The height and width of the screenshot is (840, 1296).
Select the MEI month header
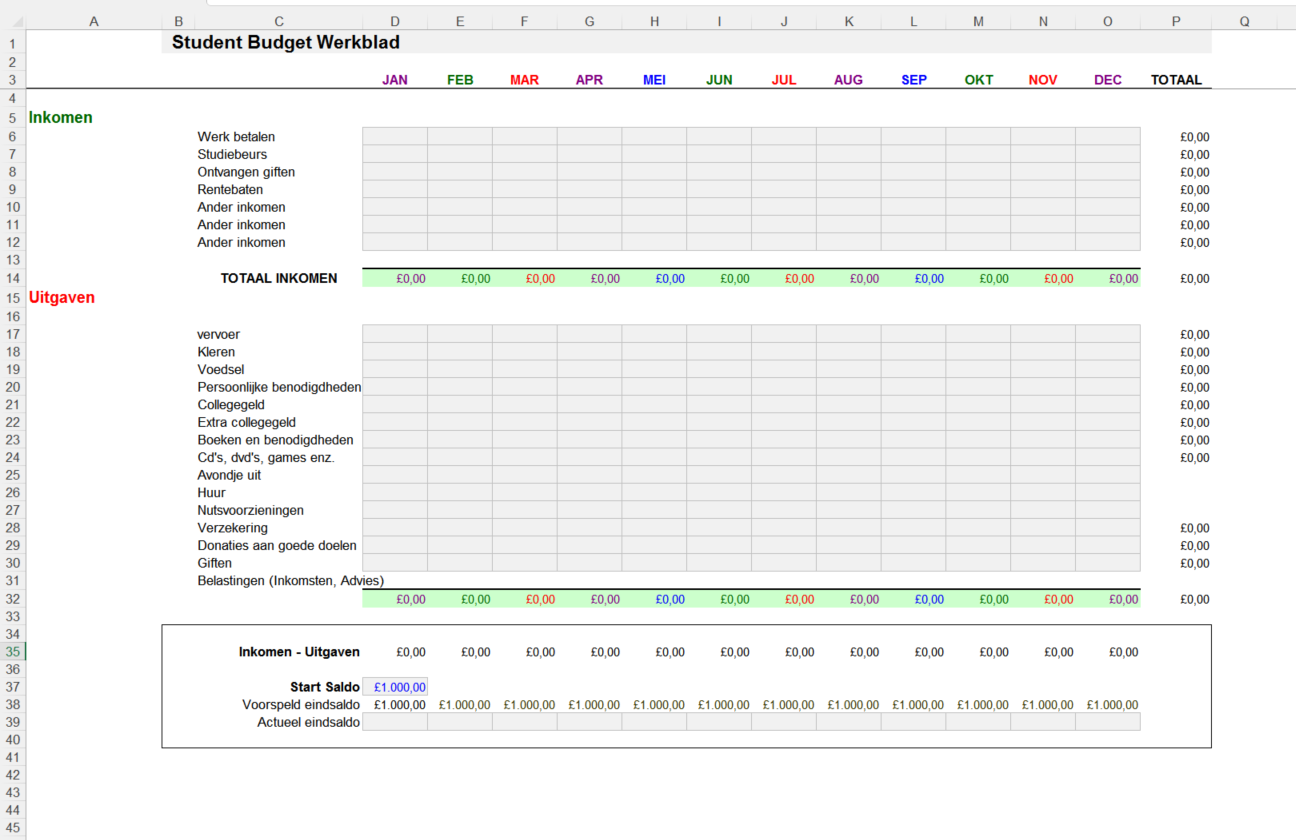coord(654,80)
